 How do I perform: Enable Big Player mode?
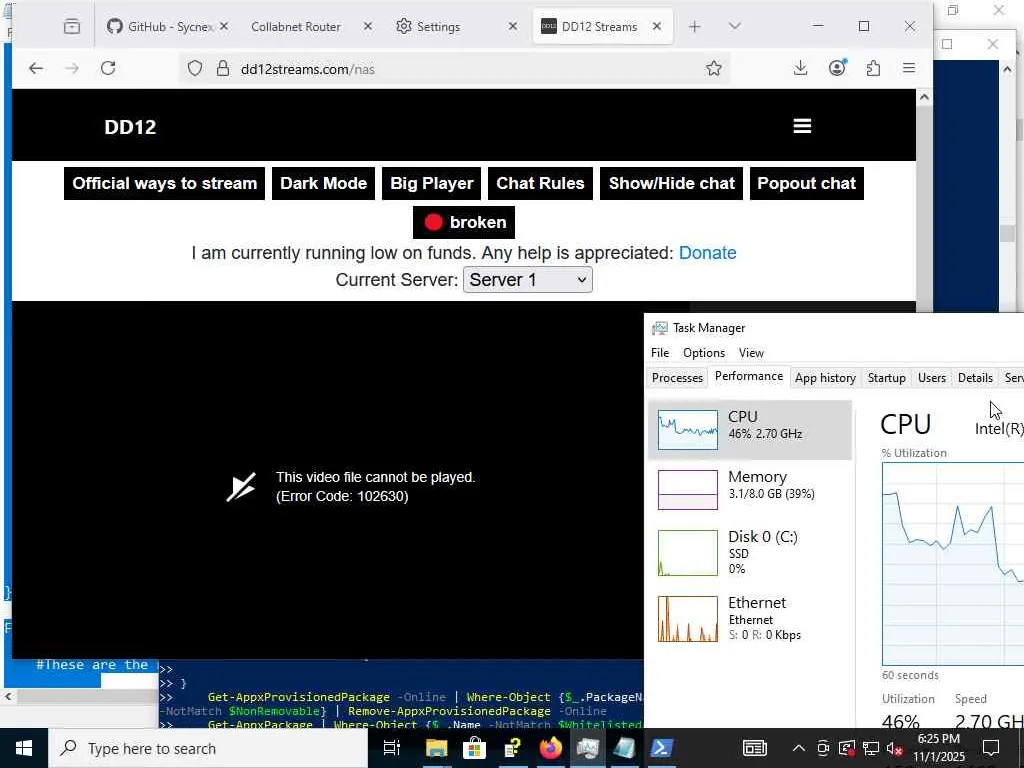[432, 184]
